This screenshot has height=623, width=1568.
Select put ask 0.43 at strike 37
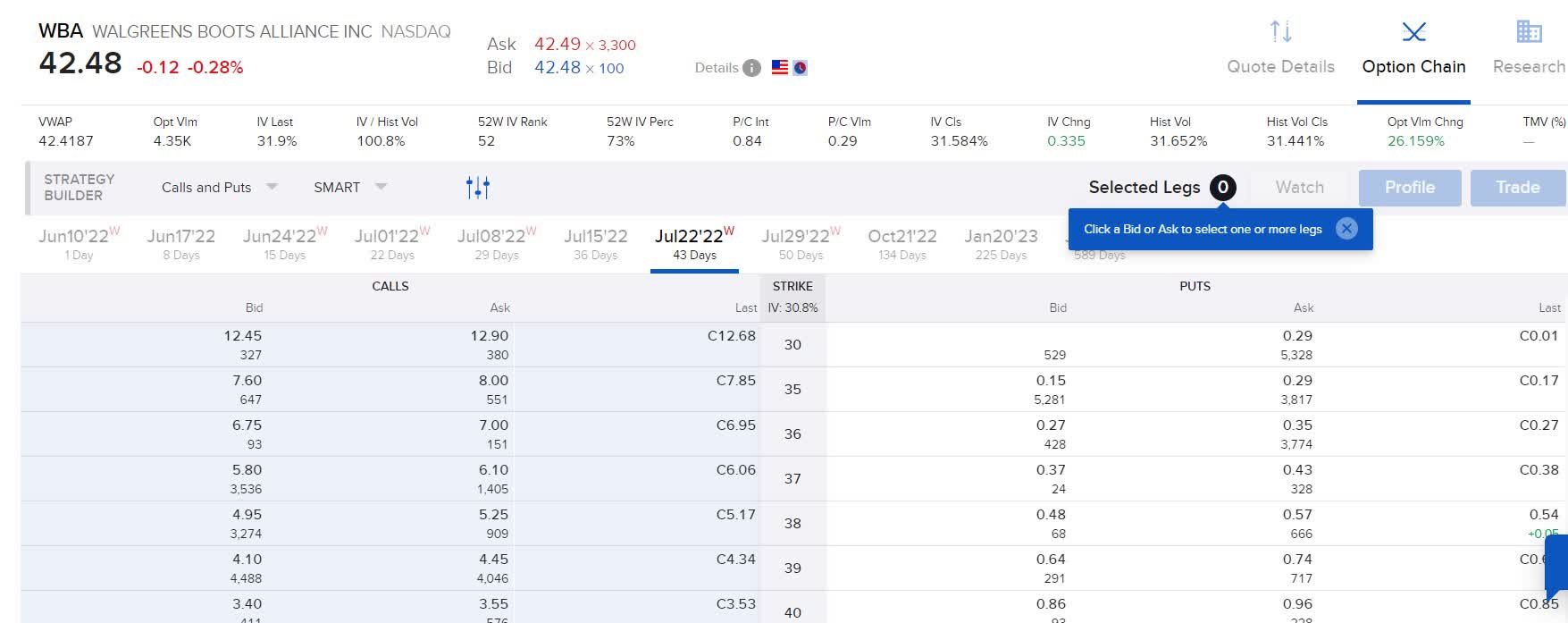click(x=1297, y=470)
